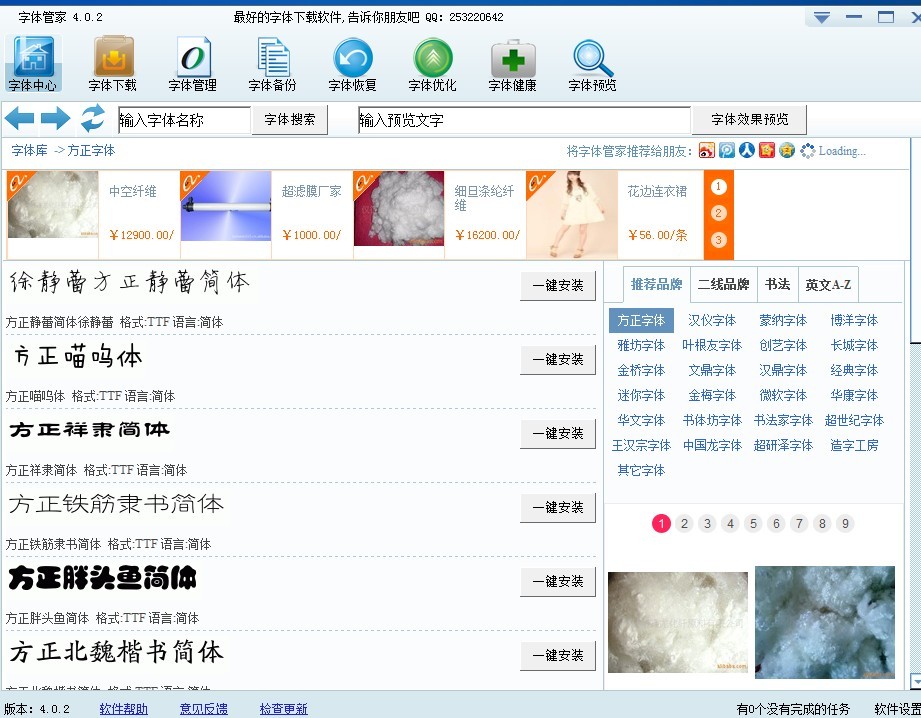
Task: Switch ad banner to slide 1
Action: (718, 187)
